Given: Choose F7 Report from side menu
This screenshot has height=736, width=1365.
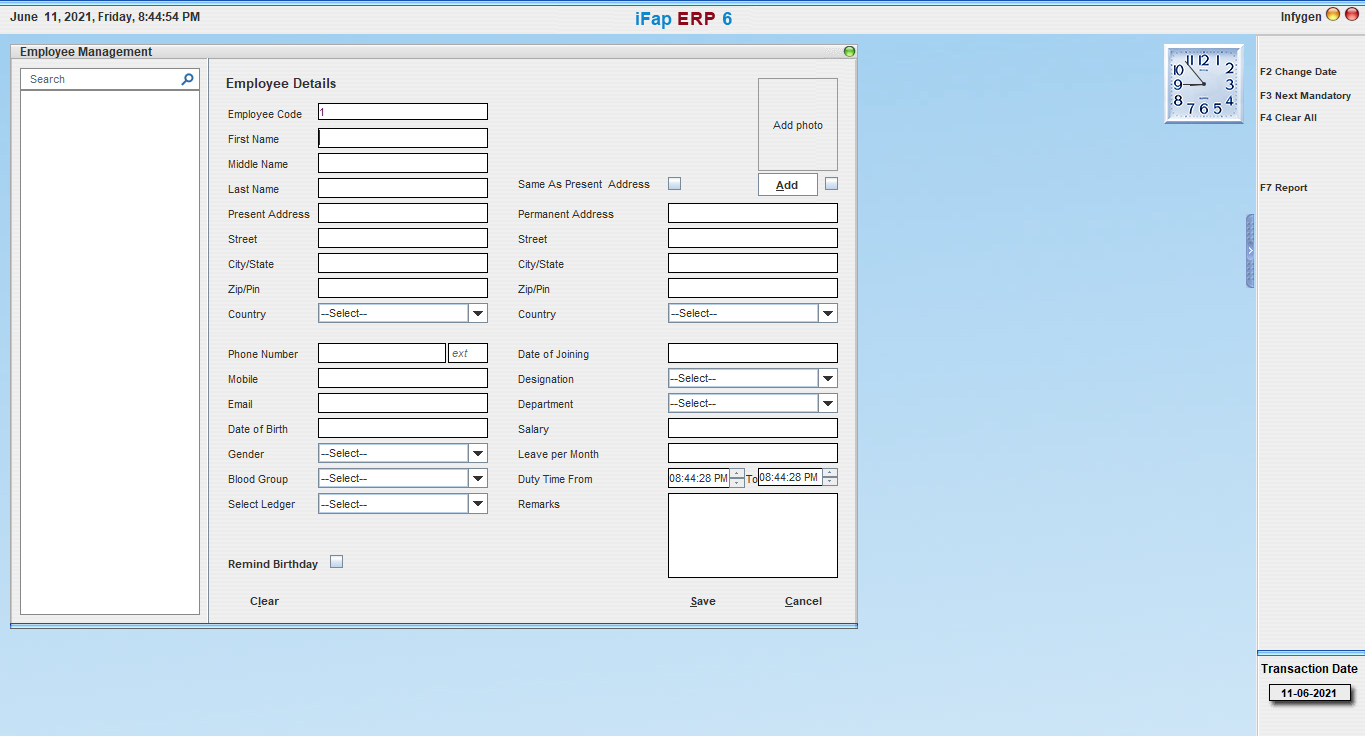Looking at the screenshot, I should click(x=1283, y=188).
